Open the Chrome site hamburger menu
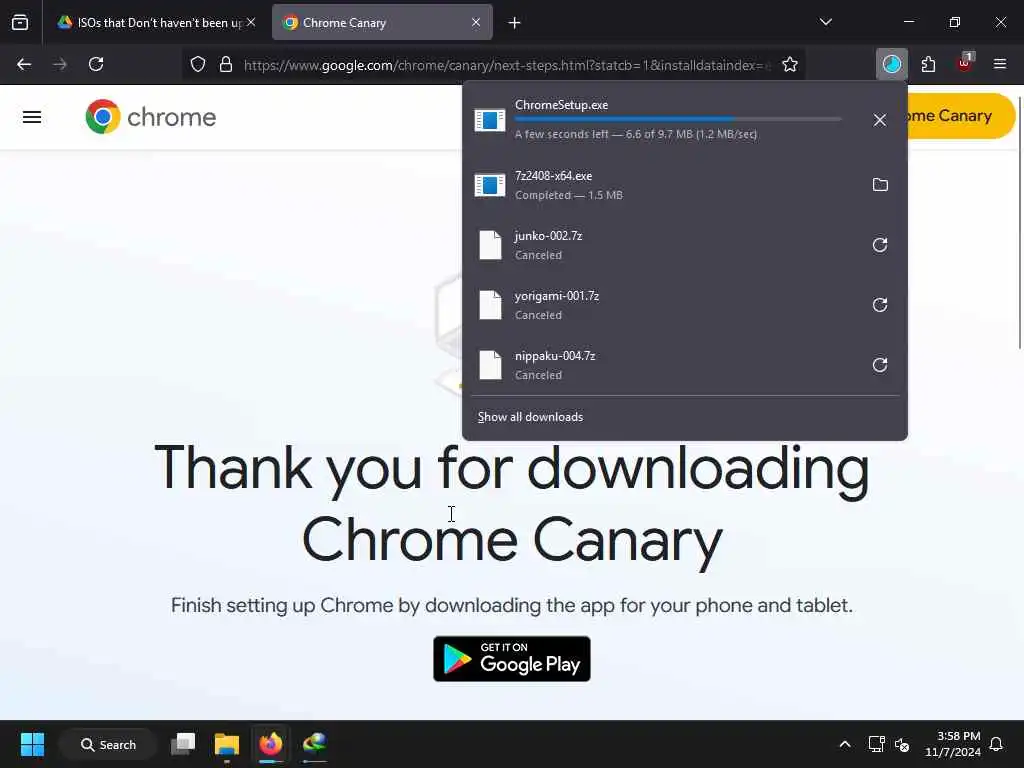The height and width of the screenshot is (768, 1024). tap(32, 117)
